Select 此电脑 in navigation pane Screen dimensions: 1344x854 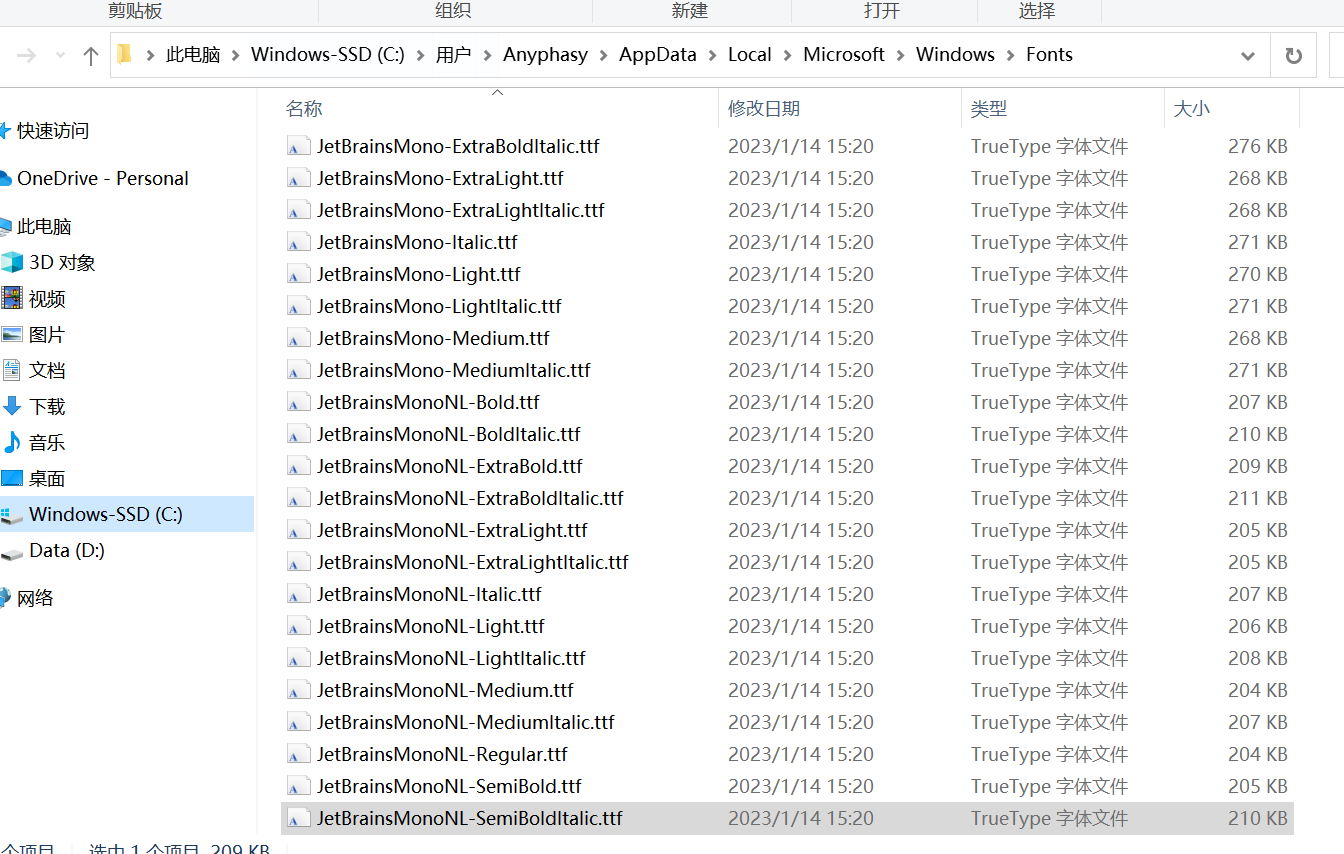[x=44, y=227]
